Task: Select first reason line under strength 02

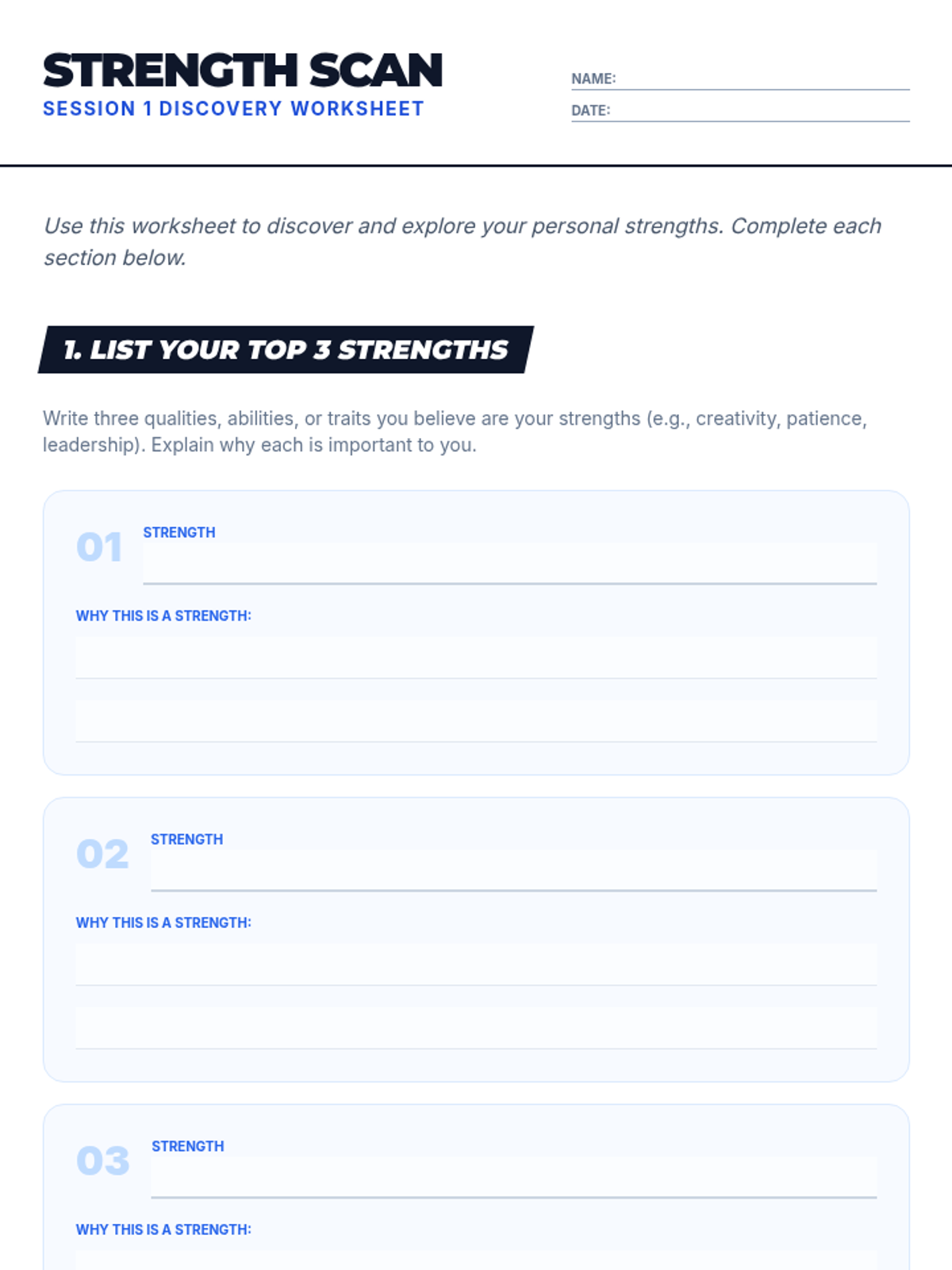Action: pos(476,964)
